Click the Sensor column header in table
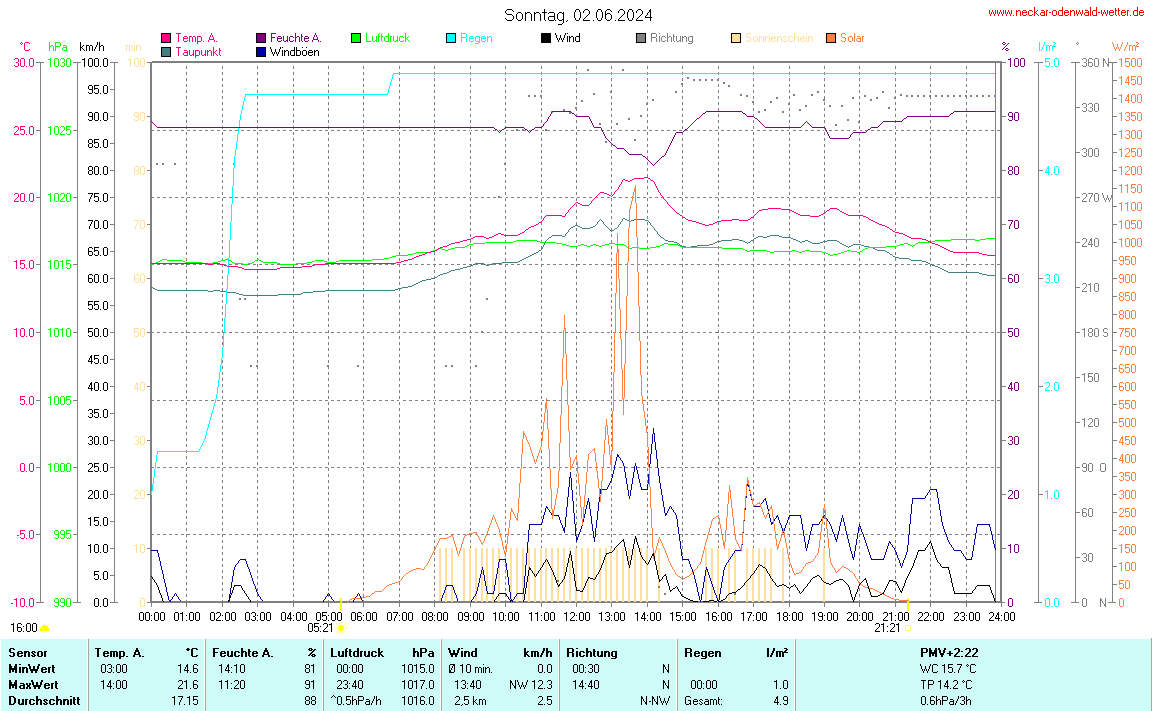1152x711 pixels. (27, 653)
